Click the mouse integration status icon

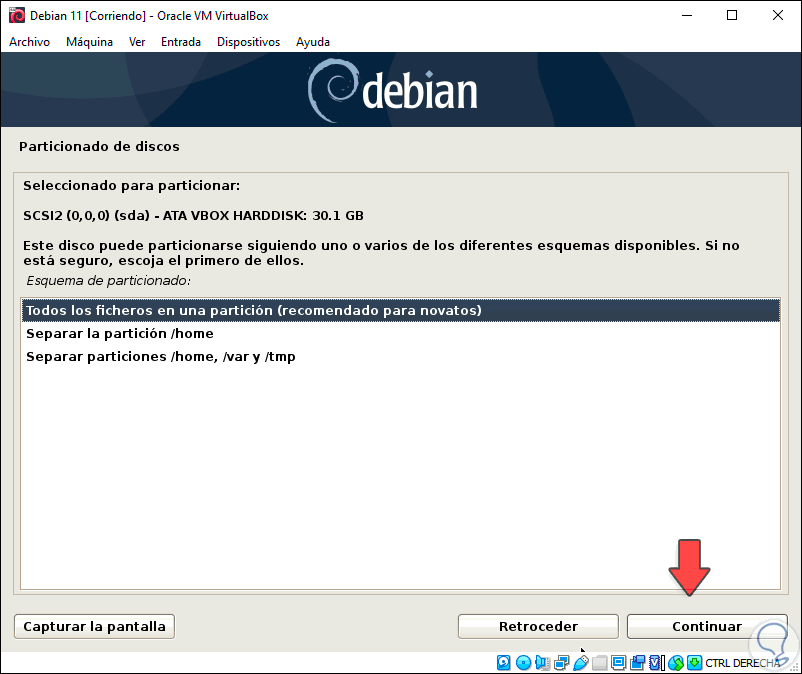pos(676,663)
